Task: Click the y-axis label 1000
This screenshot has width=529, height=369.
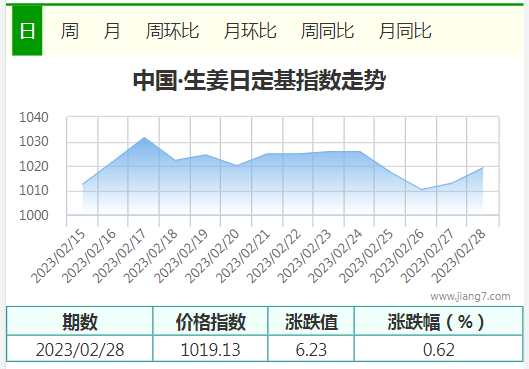Action: point(34,215)
